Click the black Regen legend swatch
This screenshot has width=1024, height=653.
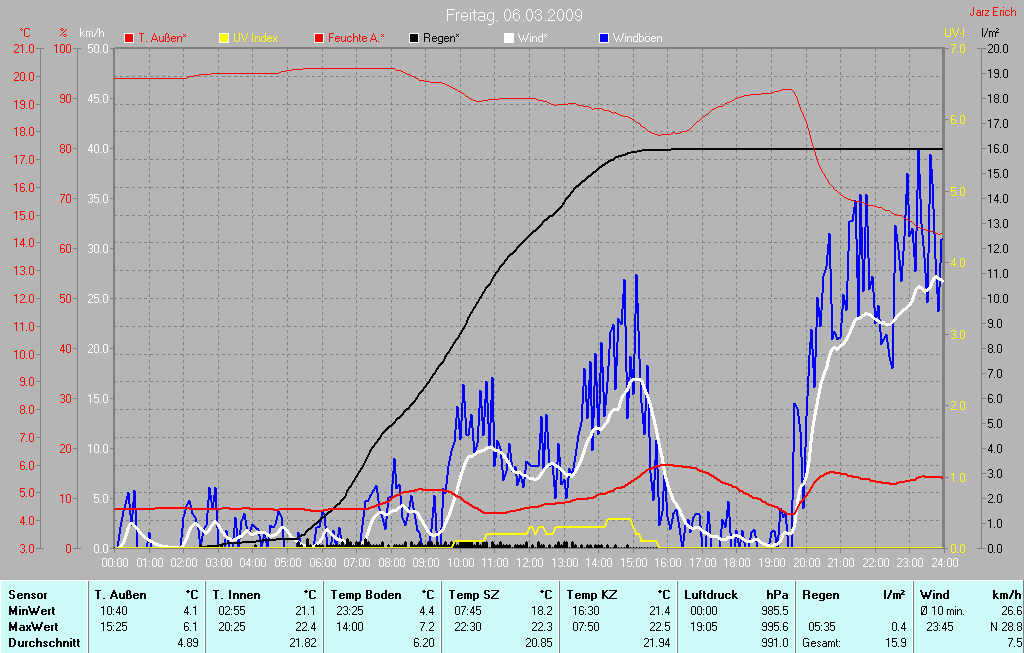click(414, 38)
